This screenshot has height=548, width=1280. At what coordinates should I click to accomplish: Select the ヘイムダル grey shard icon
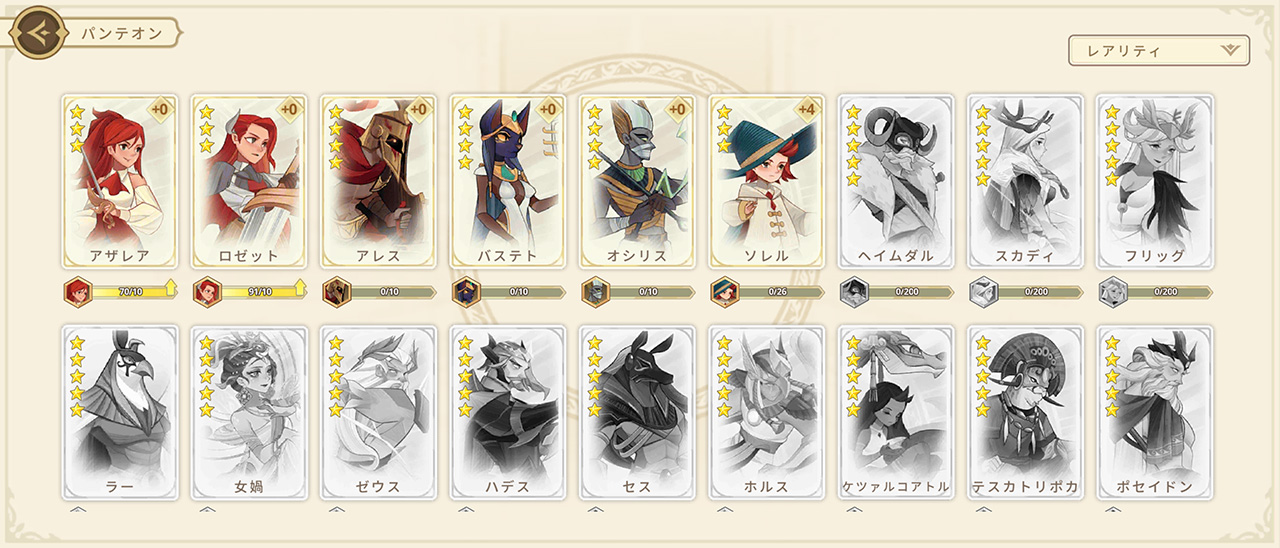[854, 292]
